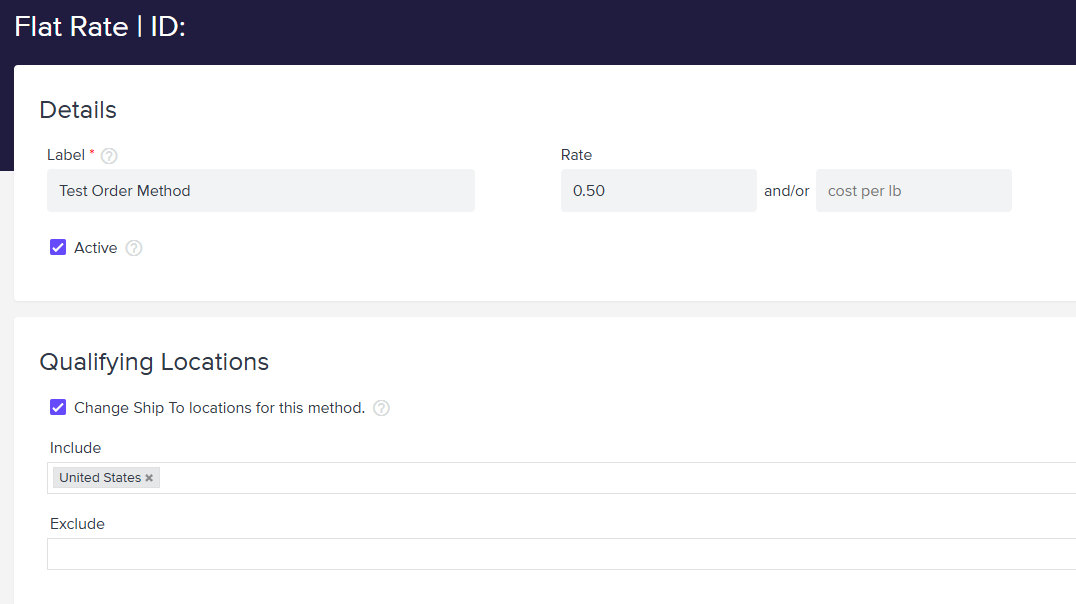Viewport: 1076px width, 604px height.
Task: Click the United States tag in Include
Action: (98, 477)
